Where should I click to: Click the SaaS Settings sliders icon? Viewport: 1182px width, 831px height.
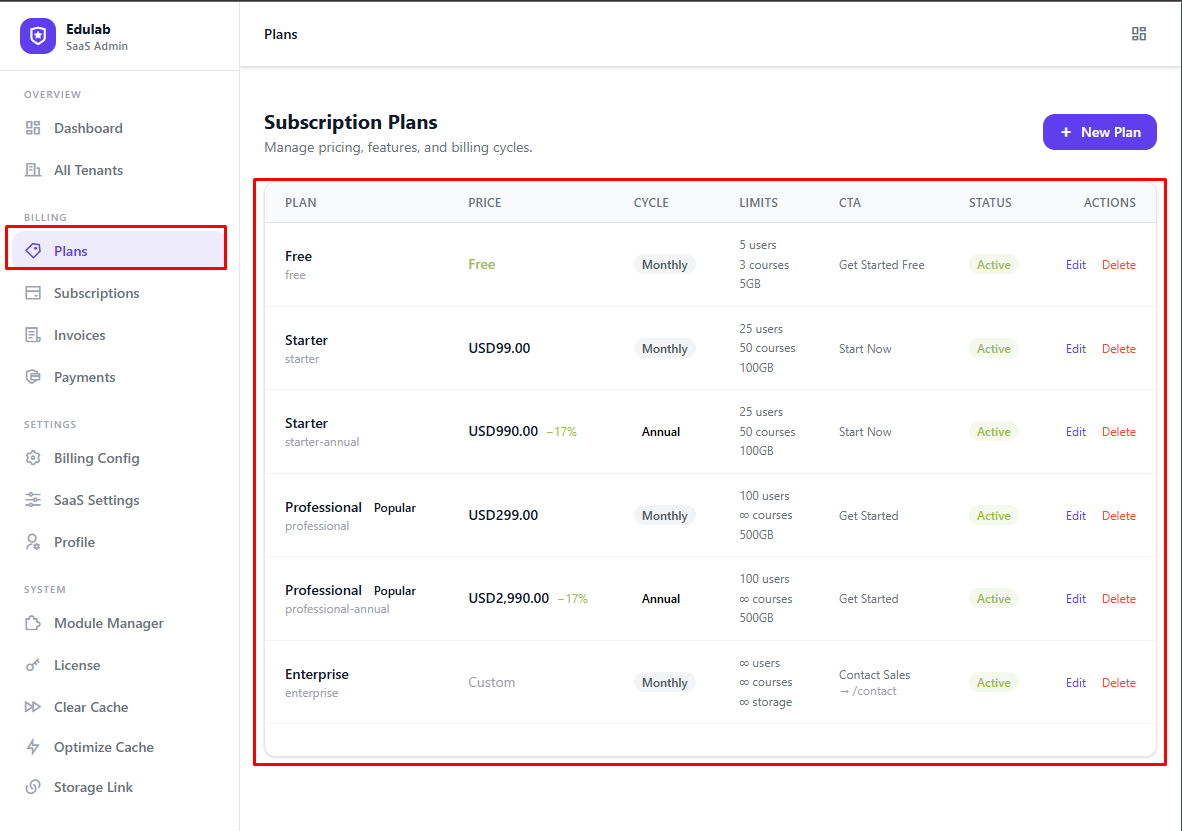coord(33,500)
